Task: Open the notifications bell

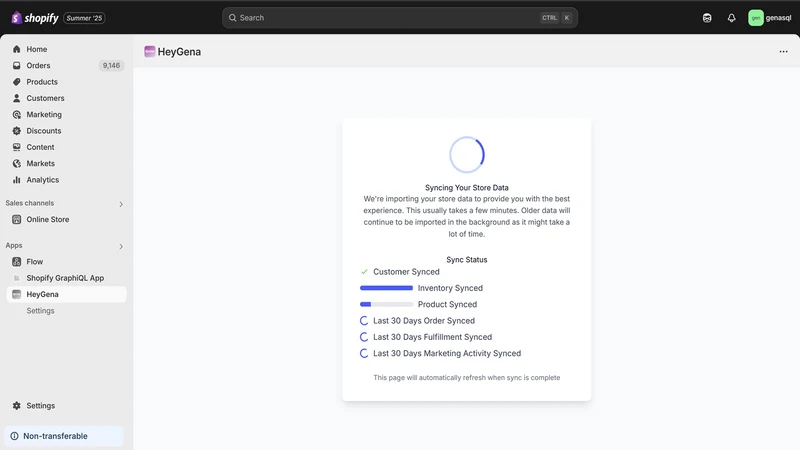Action: tap(731, 18)
